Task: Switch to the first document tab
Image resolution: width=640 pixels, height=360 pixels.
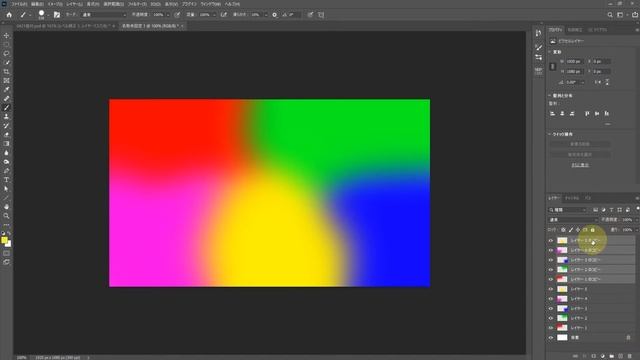Action: [64, 26]
